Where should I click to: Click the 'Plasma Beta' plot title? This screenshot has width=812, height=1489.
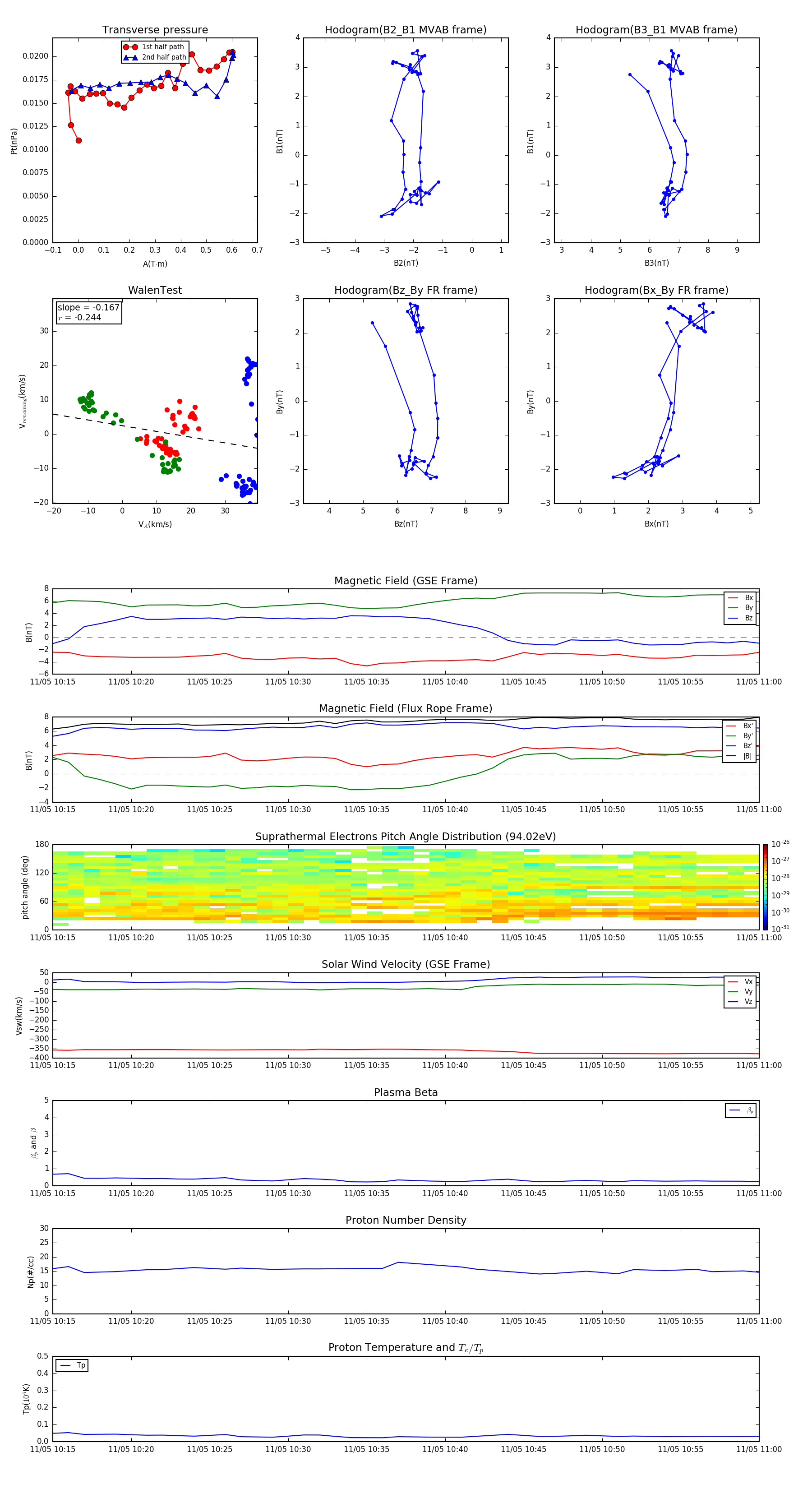406,1092
